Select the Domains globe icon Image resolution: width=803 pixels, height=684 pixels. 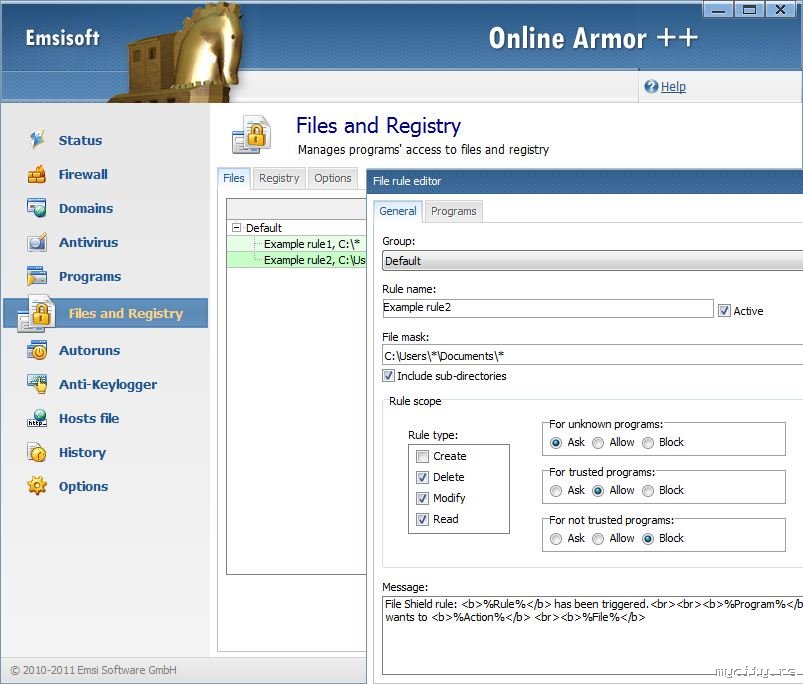[x=37, y=209]
